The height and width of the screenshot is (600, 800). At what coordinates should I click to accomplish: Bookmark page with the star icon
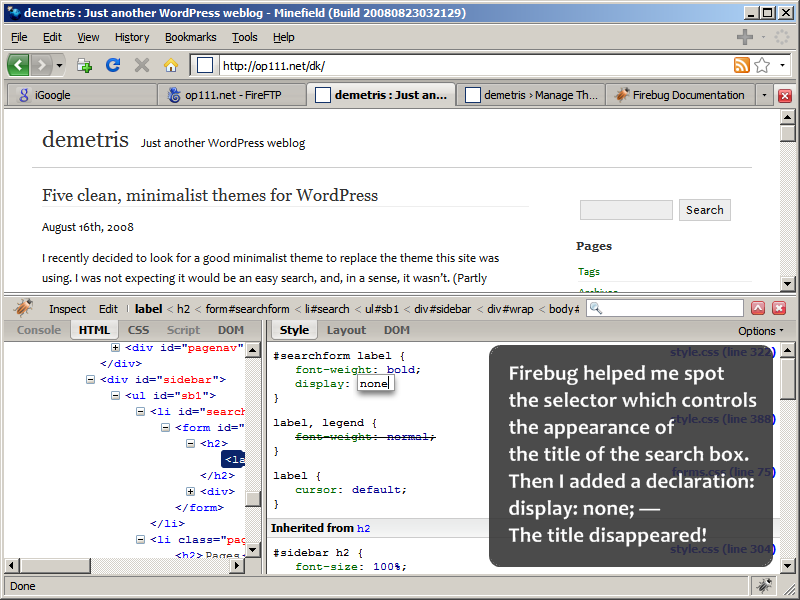point(762,65)
